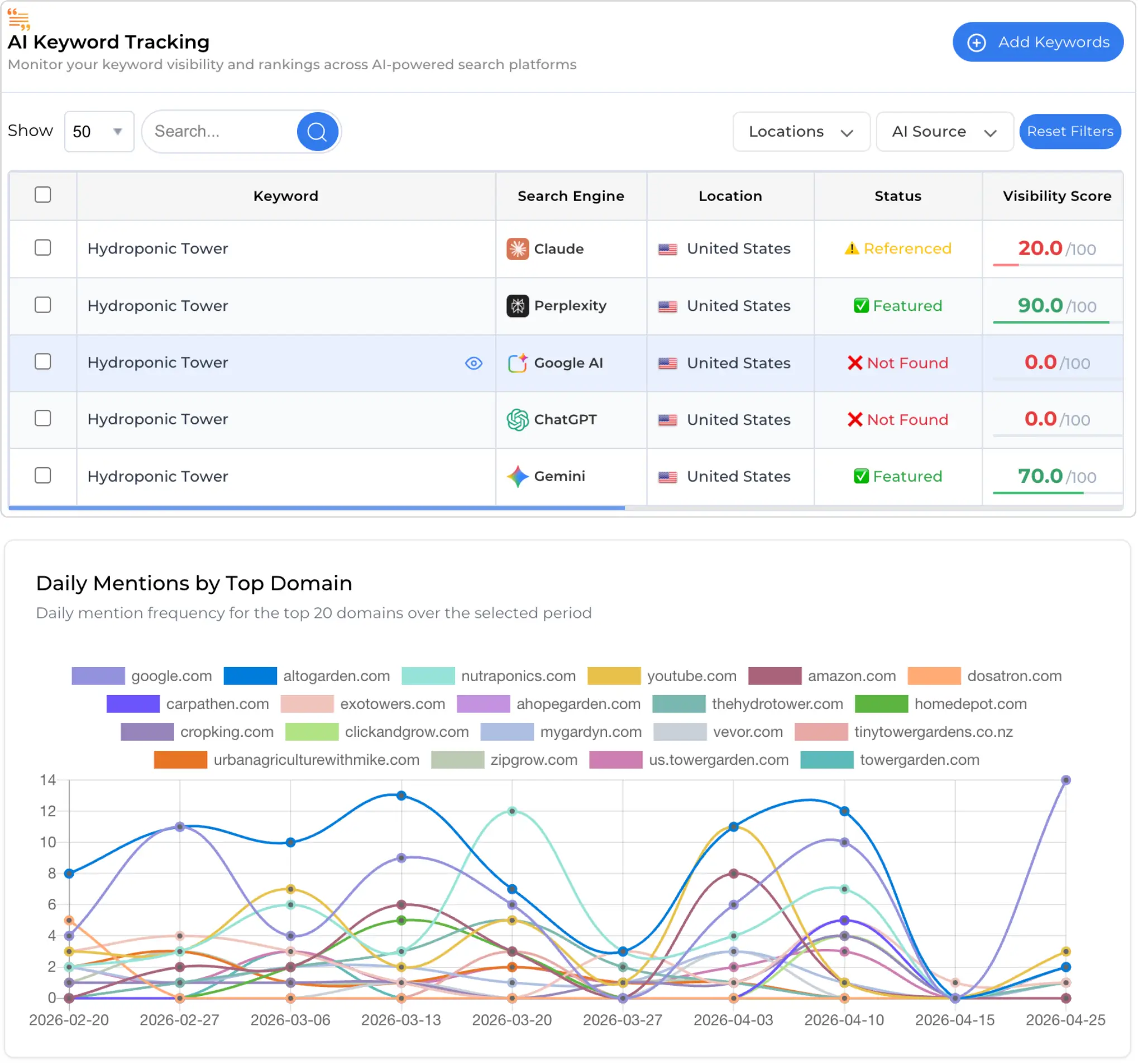Image resolution: width=1138 pixels, height=1064 pixels.
Task: Click the Gemini icon
Action: tap(517, 476)
